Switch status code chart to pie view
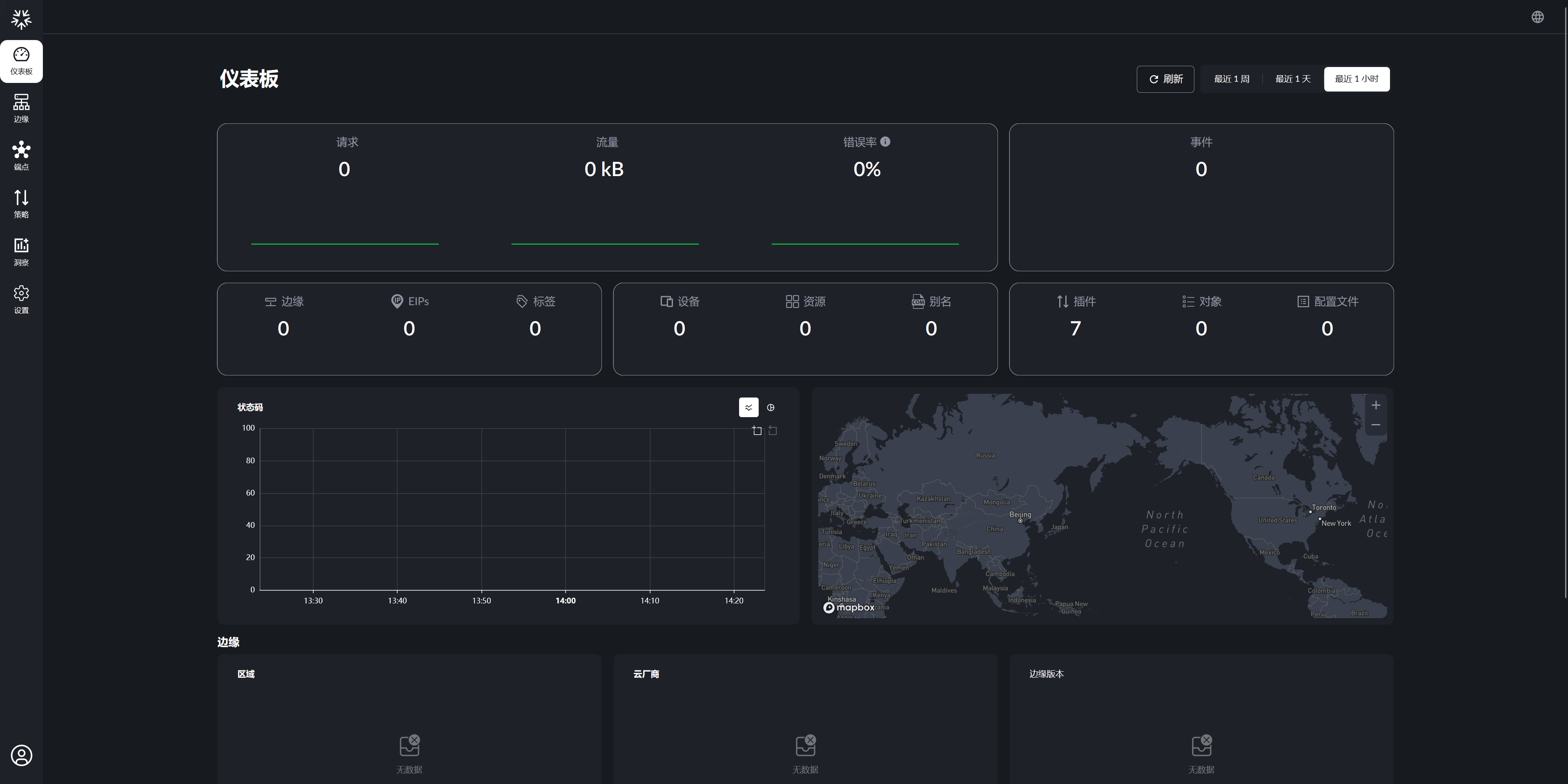The height and width of the screenshot is (784, 1568). pos(771,408)
